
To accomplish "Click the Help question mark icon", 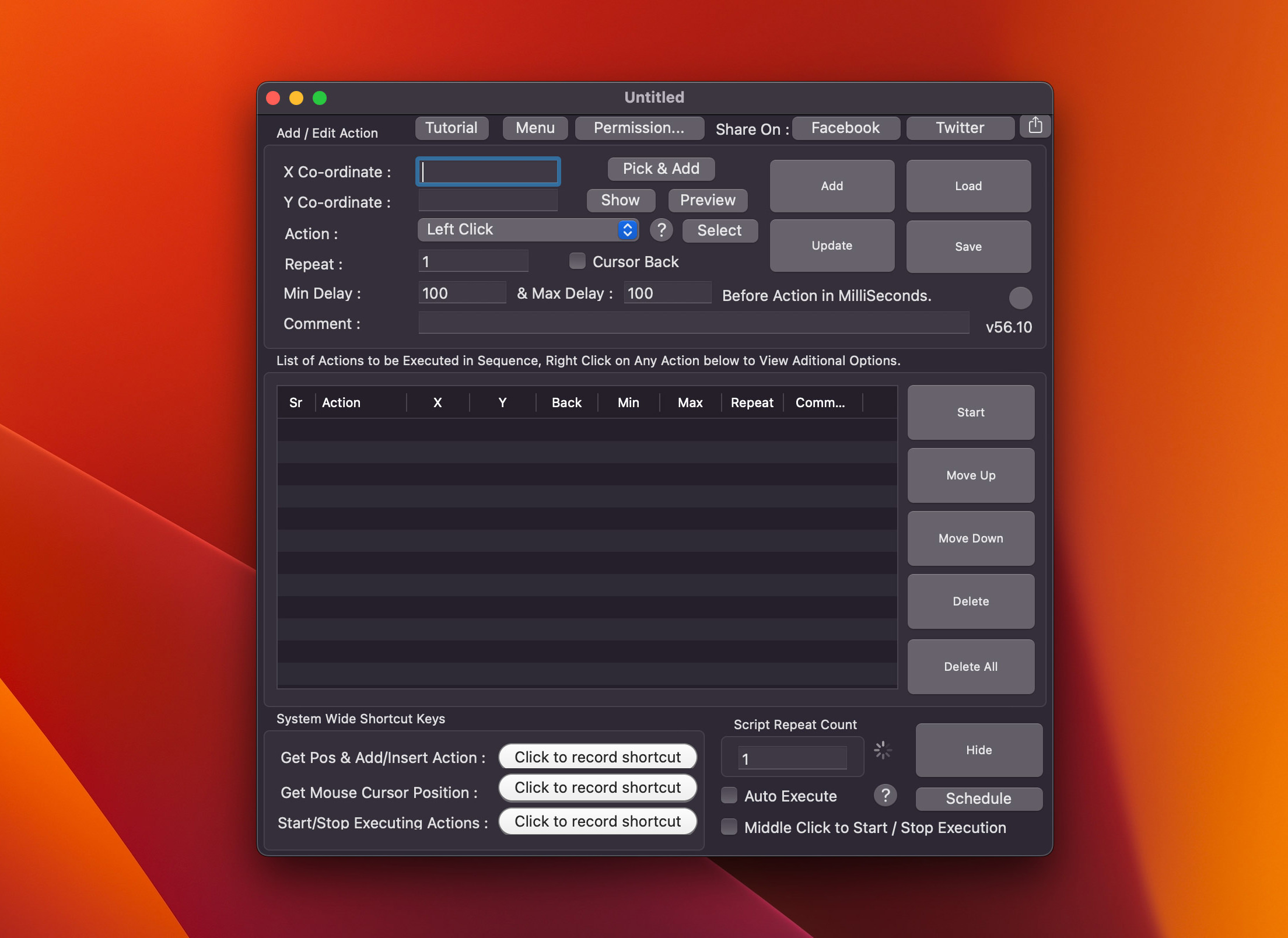I will [x=659, y=230].
